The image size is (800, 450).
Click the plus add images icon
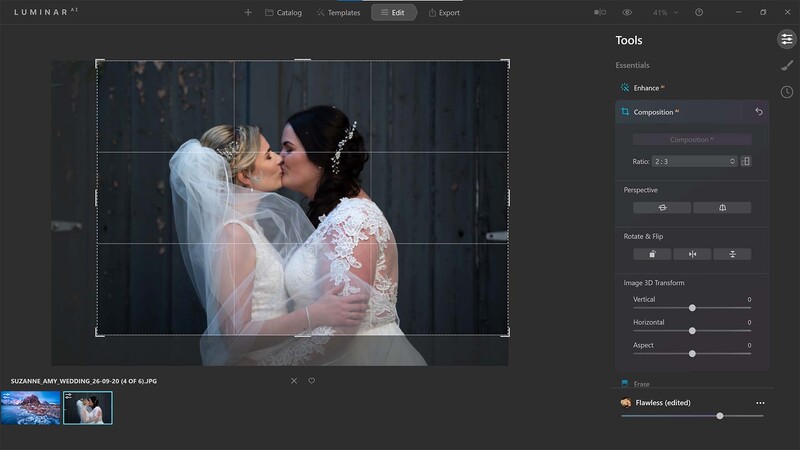(248, 12)
